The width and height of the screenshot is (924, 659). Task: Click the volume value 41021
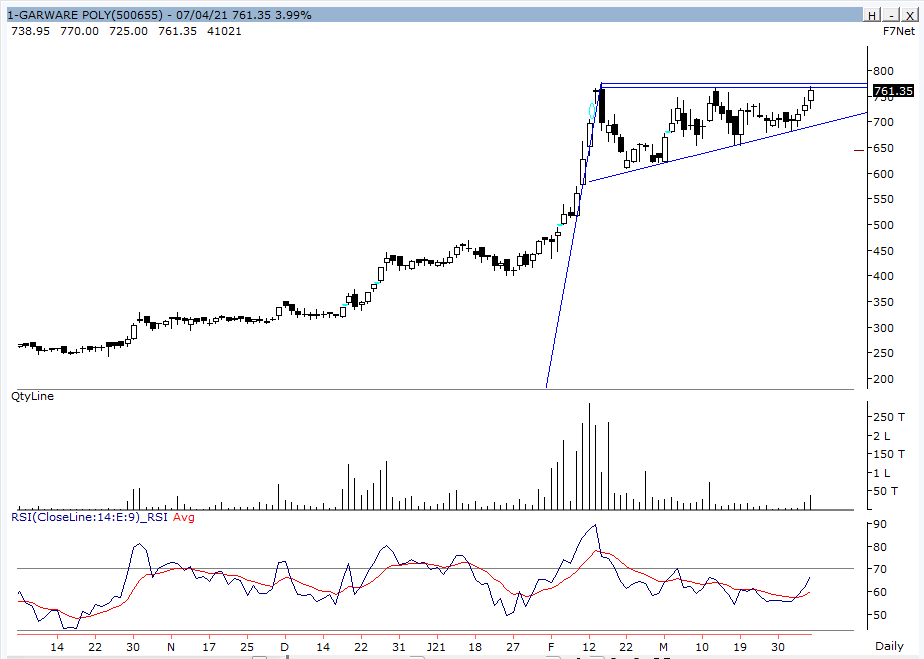pyautogui.click(x=225, y=31)
